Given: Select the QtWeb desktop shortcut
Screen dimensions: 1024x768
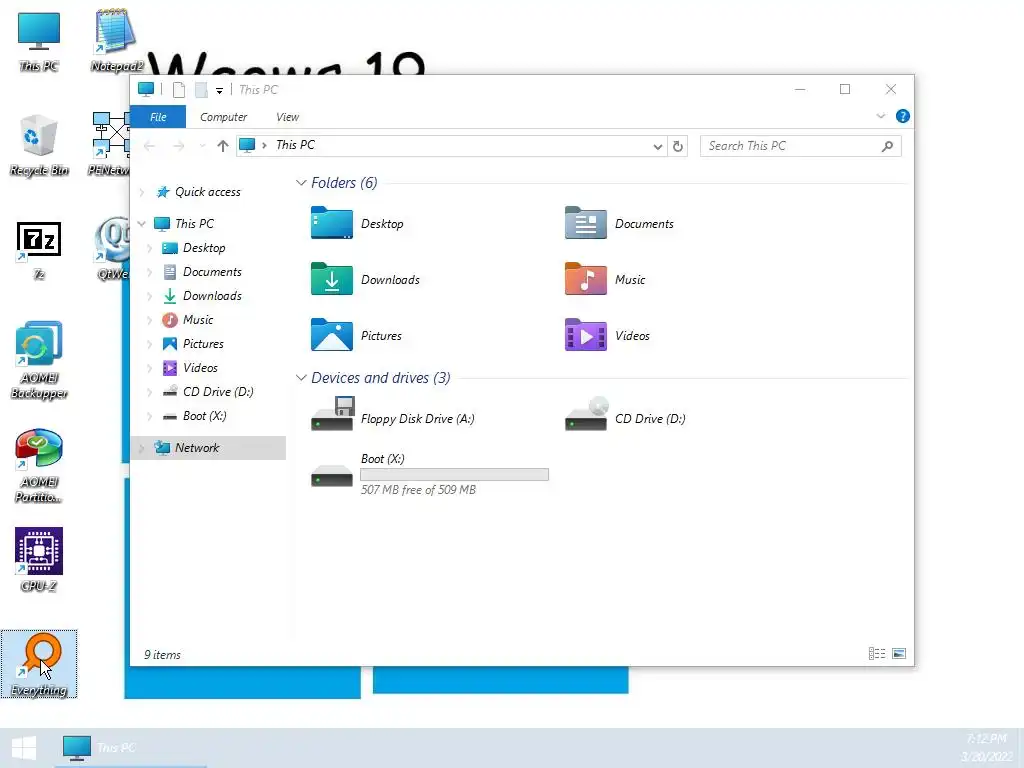Looking at the screenshot, I should pyautogui.click(x=112, y=250).
